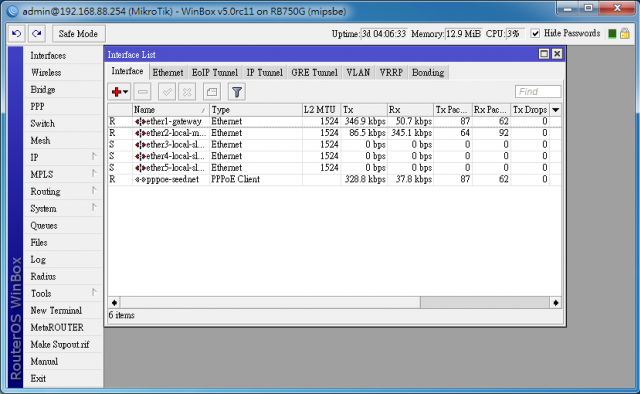Click the Disable X icon
This screenshot has height=394, width=640.
(x=187, y=92)
